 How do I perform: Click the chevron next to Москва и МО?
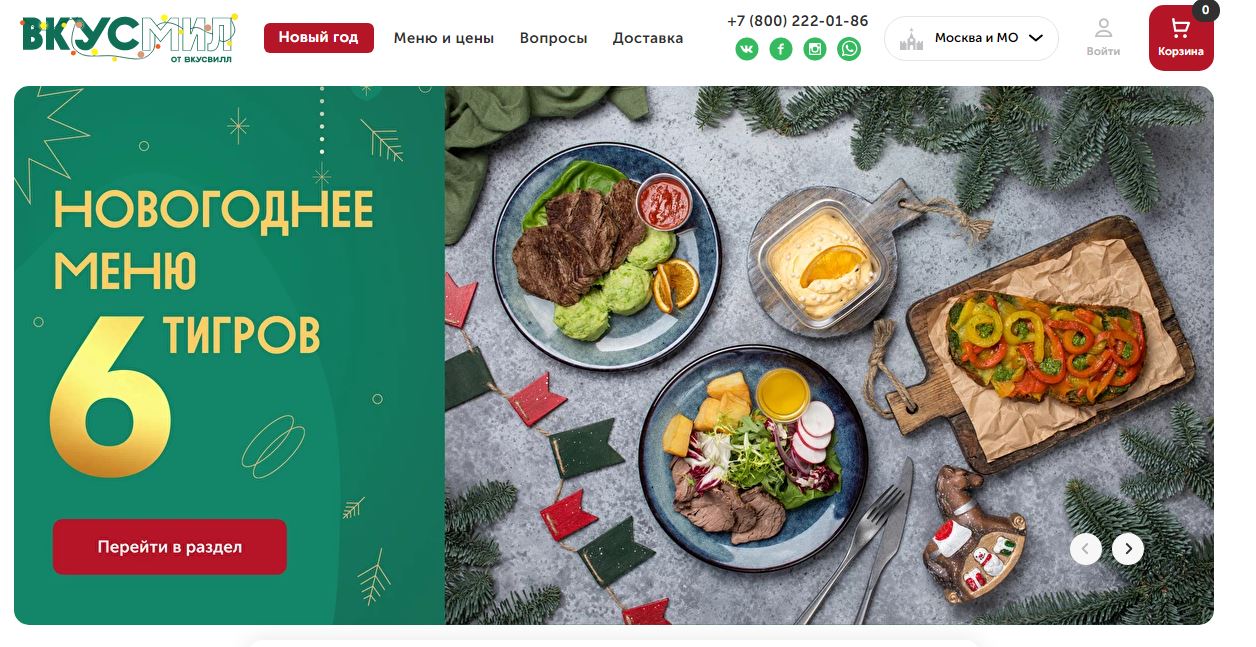[1036, 38]
